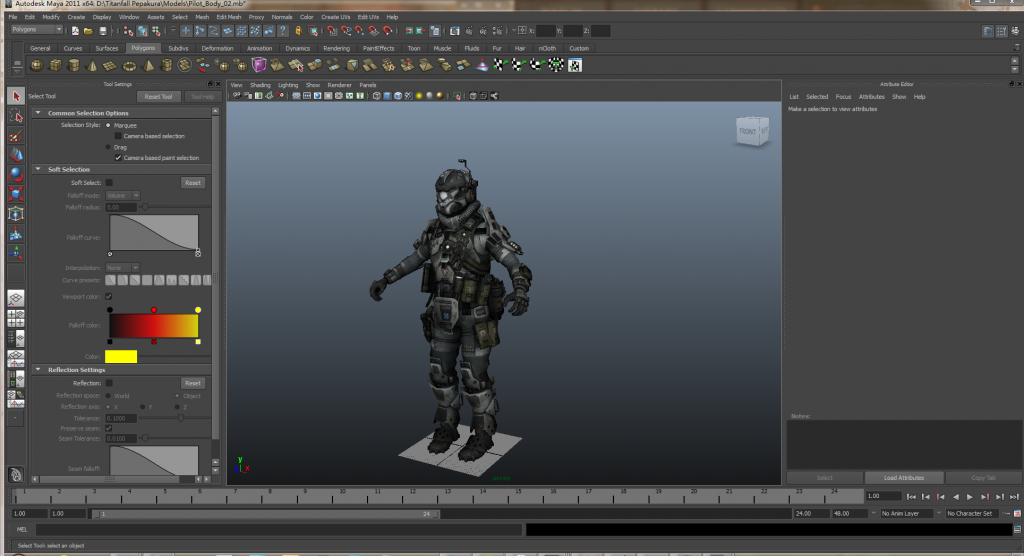Enable the Soft Select checkbox
This screenshot has height=556, width=1024.
click(109, 182)
